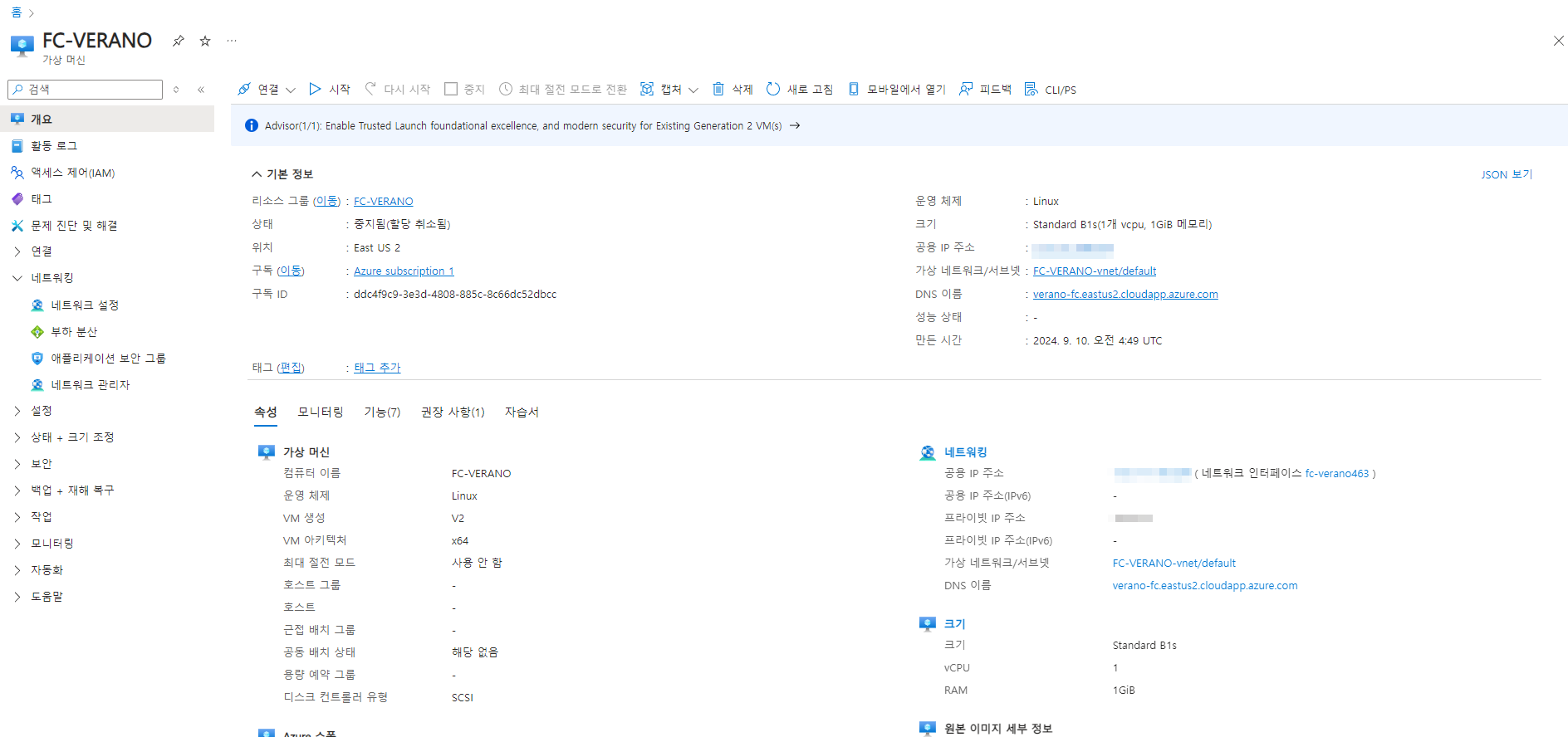Delete the VM with 삭제
The width and height of the screenshot is (1568, 737).
(x=733, y=90)
